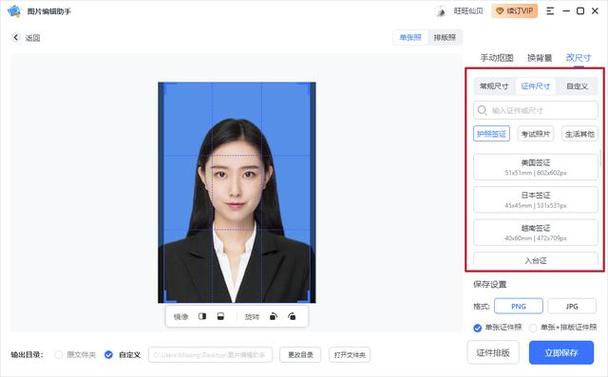Image resolution: width=608 pixels, height=377 pixels.
Task: Switch to 排版照 layout photo mode
Action: [444, 37]
